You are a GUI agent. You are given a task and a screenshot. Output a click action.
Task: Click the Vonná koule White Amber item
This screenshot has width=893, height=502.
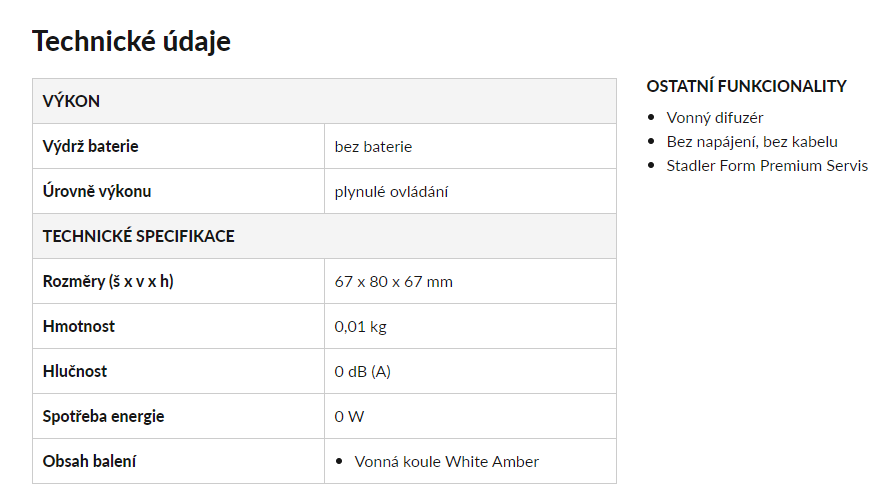pyautogui.click(x=446, y=462)
